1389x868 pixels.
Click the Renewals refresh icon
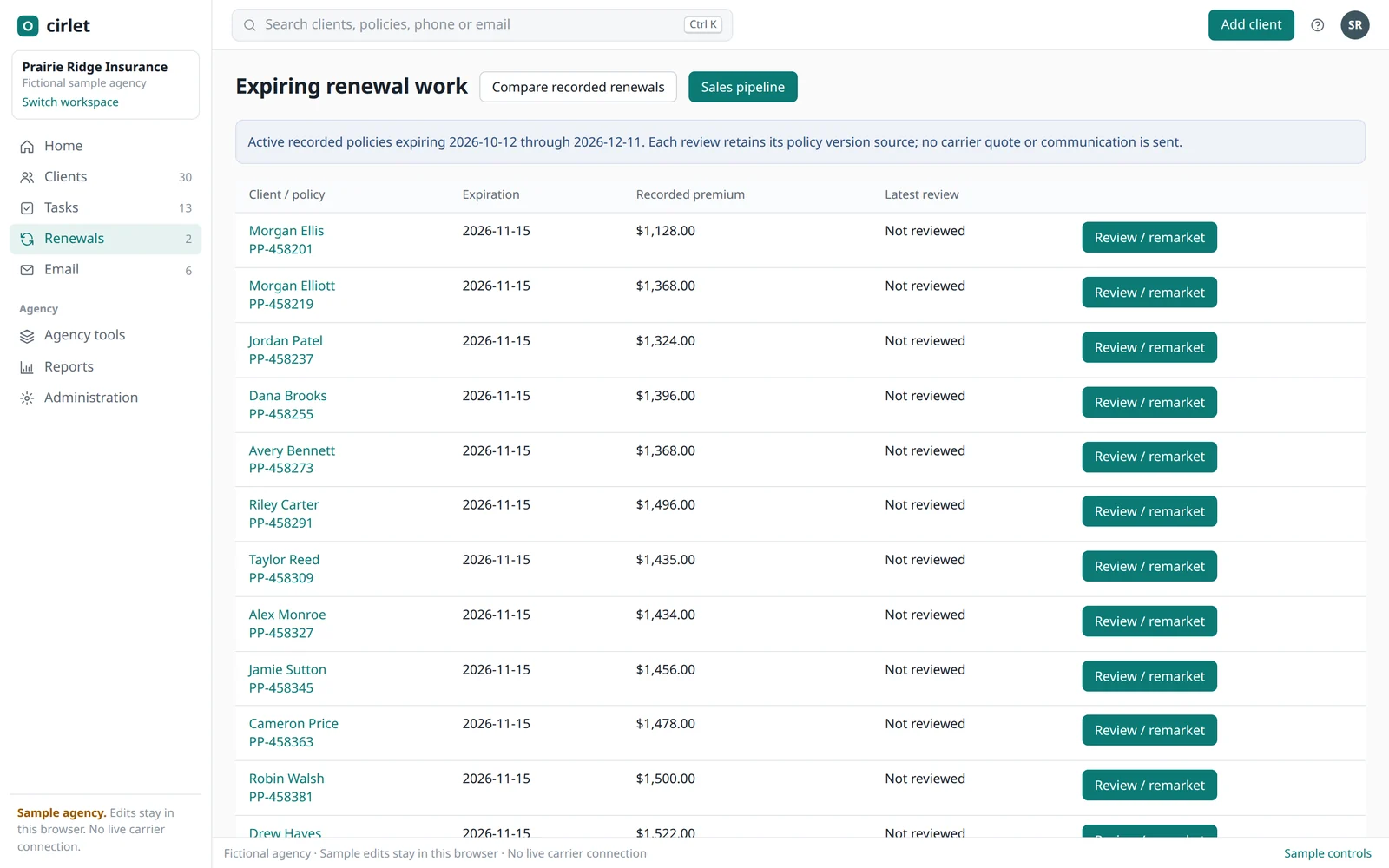[x=27, y=239]
